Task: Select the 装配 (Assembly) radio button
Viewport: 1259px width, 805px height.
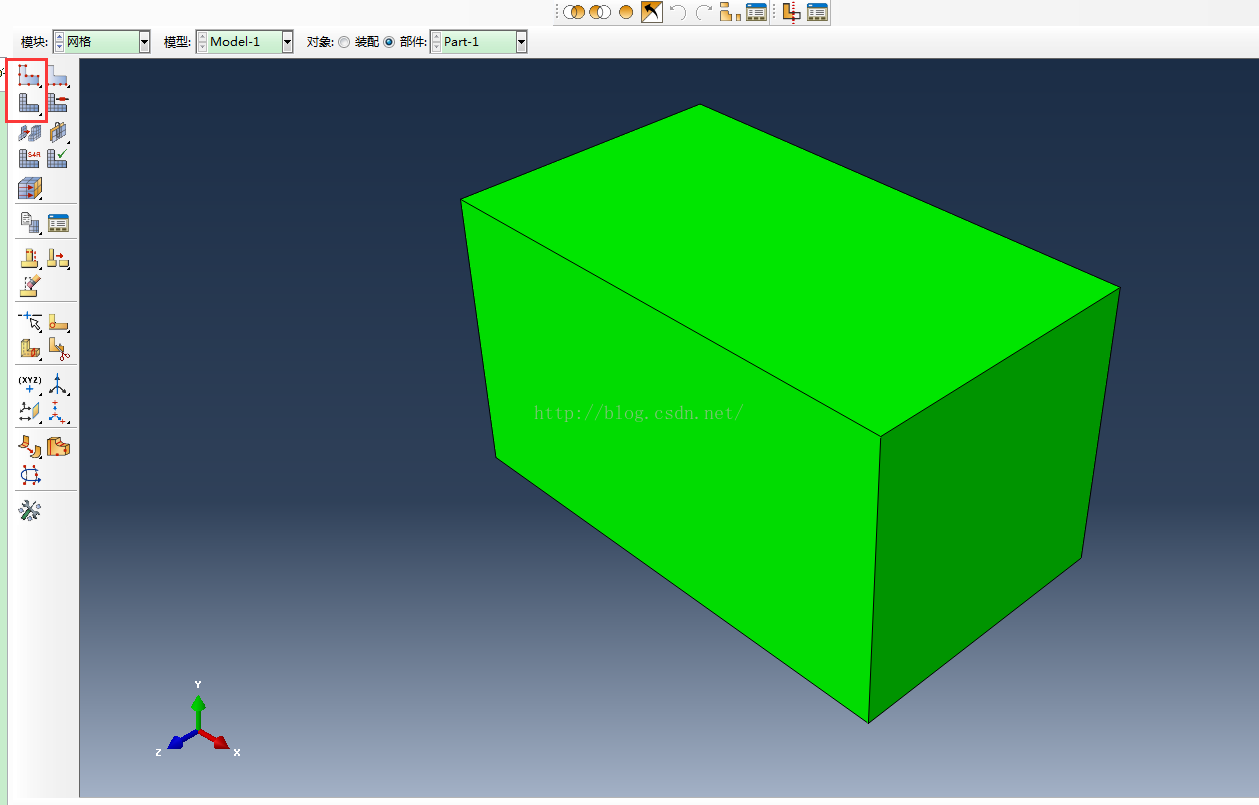Action: coord(345,42)
